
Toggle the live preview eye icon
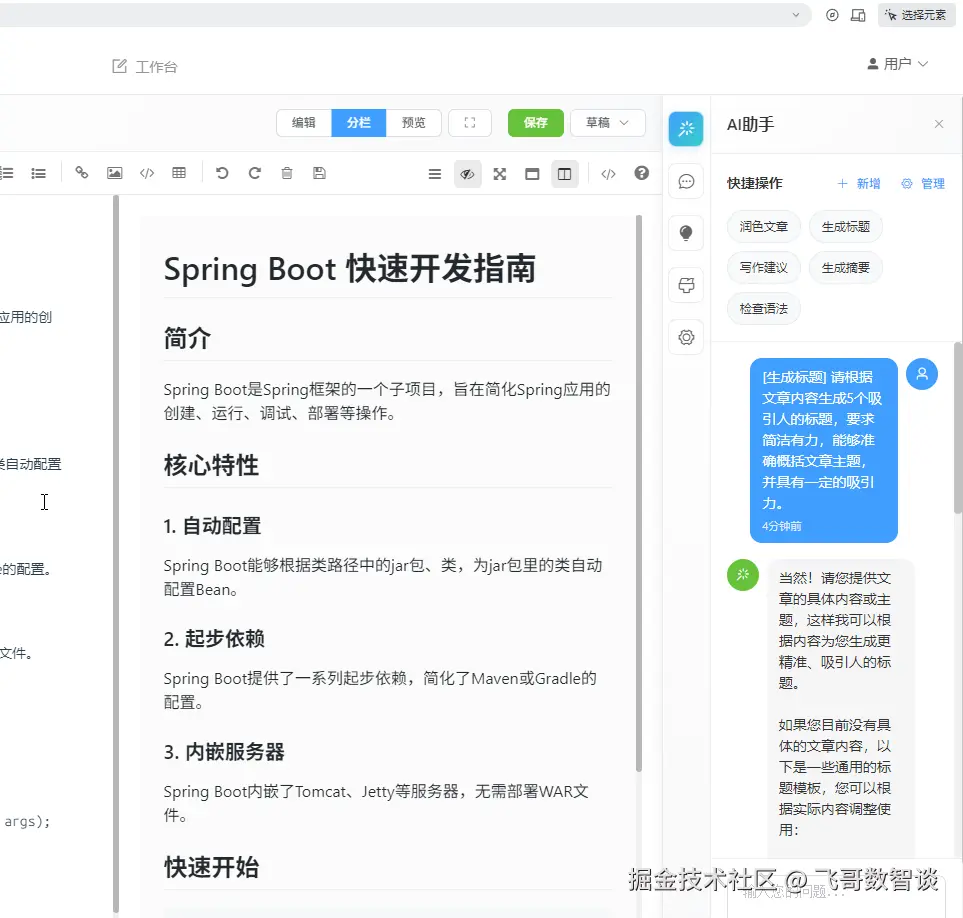point(467,174)
